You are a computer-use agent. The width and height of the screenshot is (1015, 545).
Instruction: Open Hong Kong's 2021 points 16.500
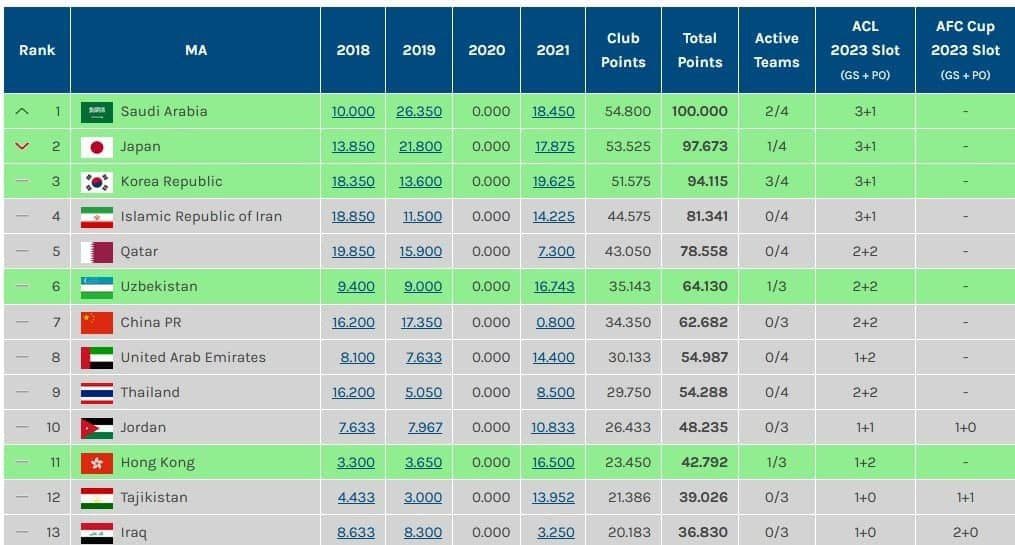pyautogui.click(x=554, y=463)
